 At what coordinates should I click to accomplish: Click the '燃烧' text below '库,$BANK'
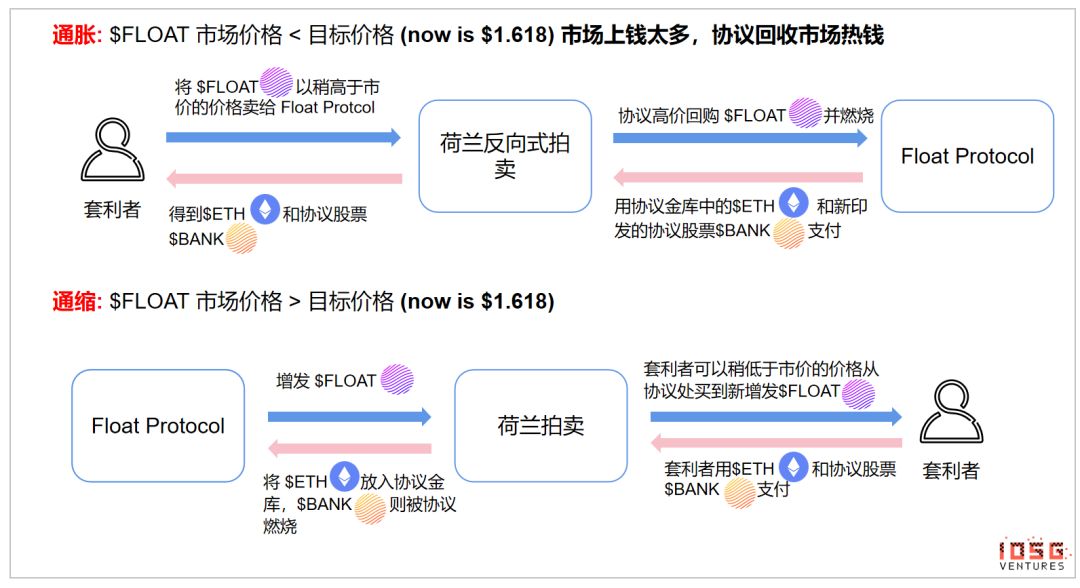pyautogui.click(x=280, y=526)
